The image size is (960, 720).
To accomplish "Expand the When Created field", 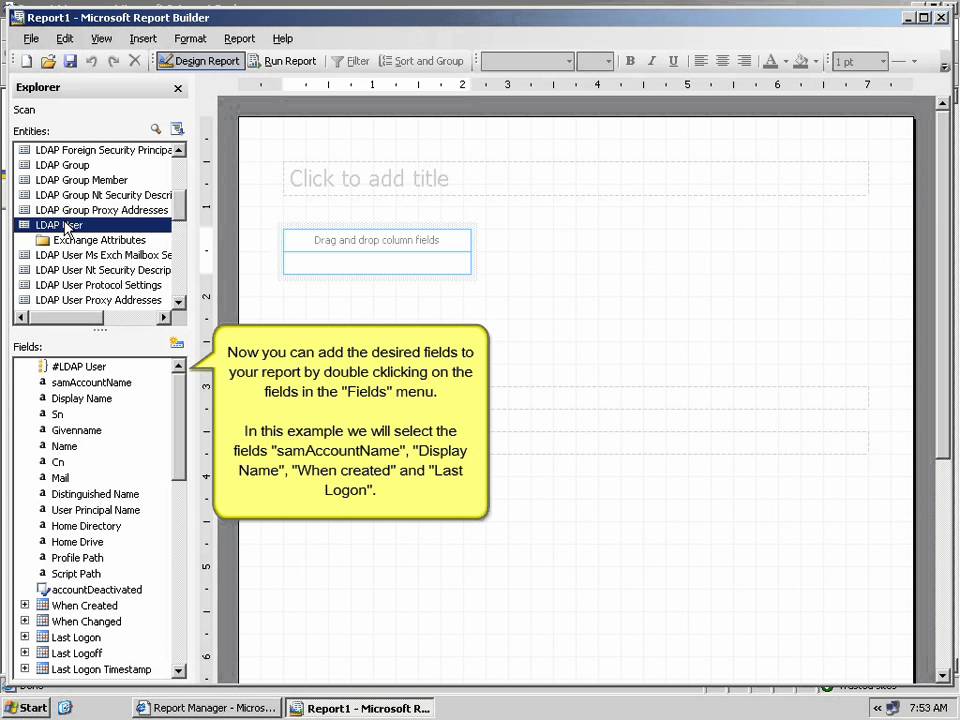I will tap(24, 605).
